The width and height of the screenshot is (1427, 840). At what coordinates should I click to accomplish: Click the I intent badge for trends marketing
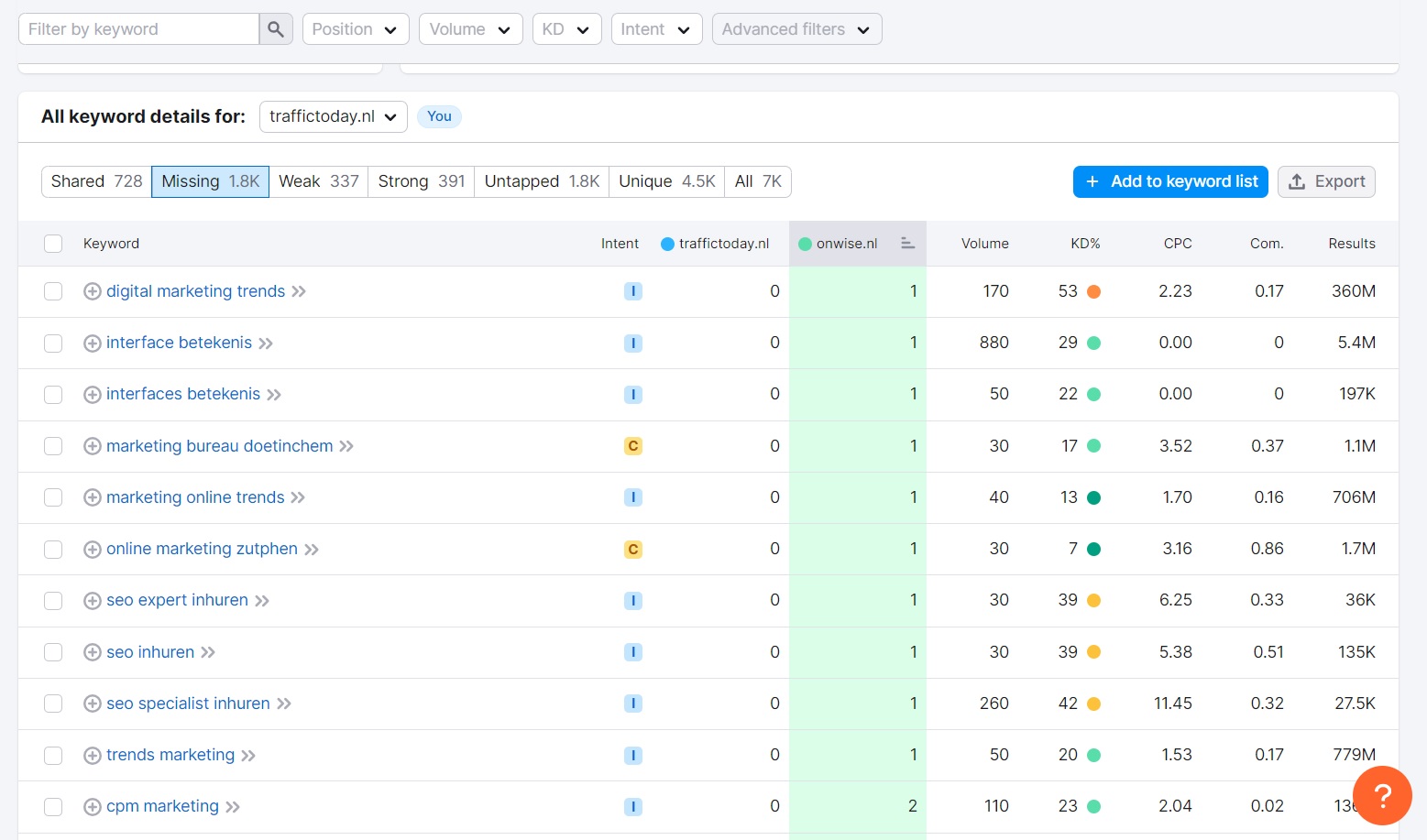(632, 756)
